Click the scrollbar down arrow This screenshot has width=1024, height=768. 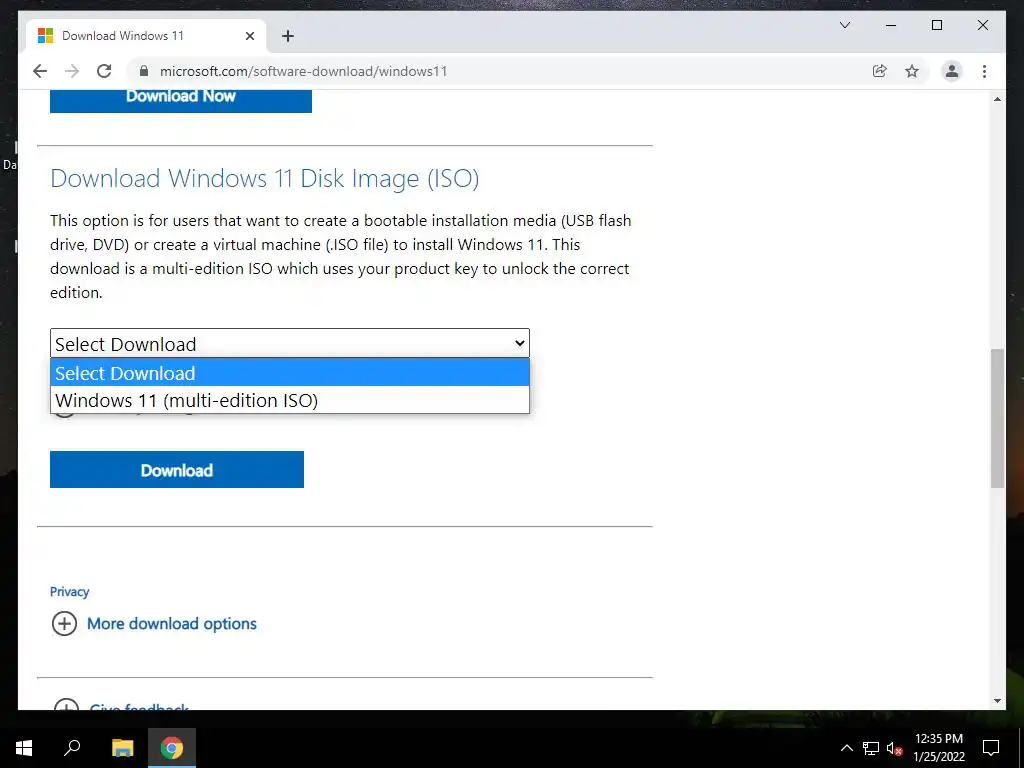(997, 701)
